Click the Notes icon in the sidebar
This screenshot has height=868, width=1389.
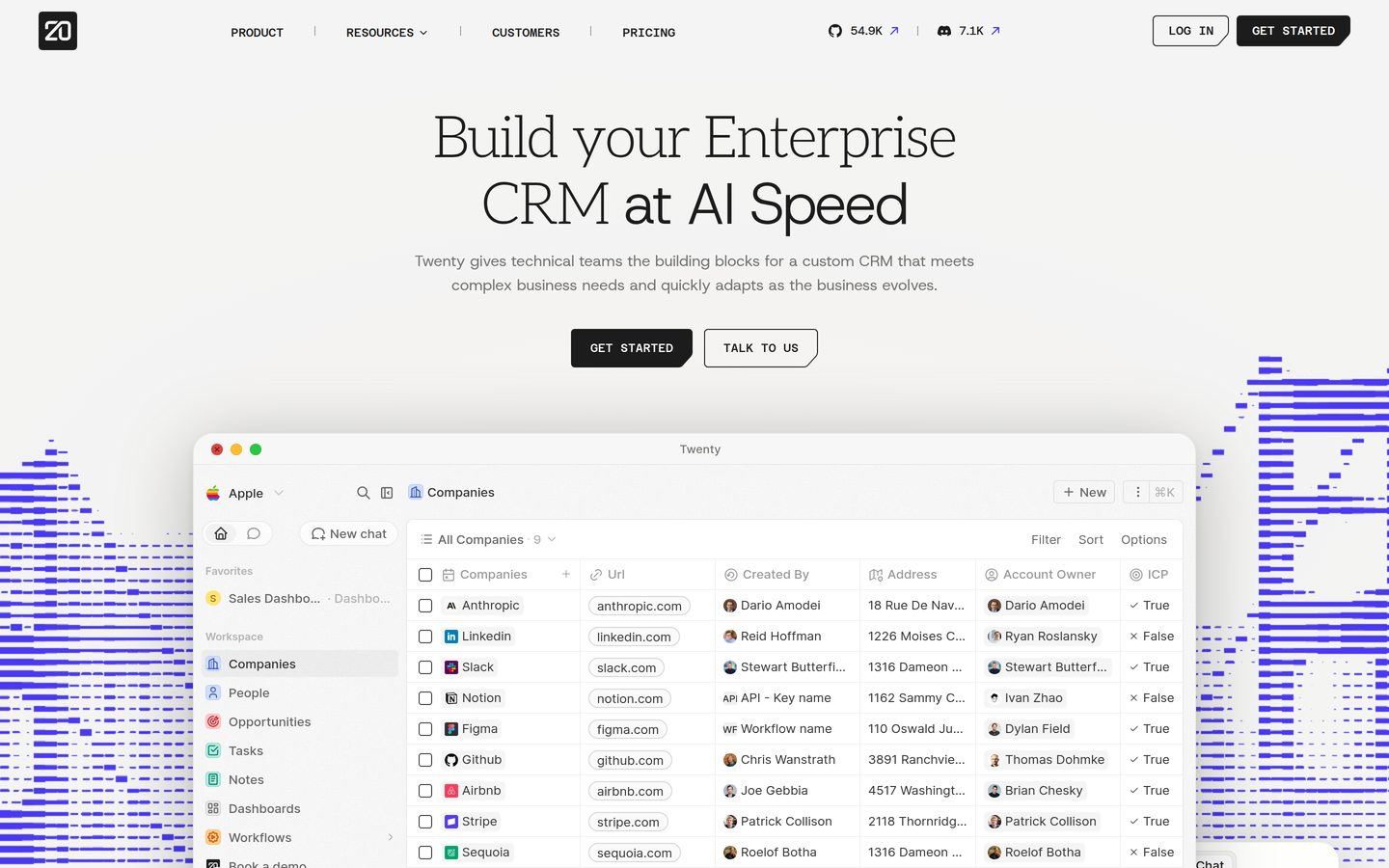tap(213, 779)
